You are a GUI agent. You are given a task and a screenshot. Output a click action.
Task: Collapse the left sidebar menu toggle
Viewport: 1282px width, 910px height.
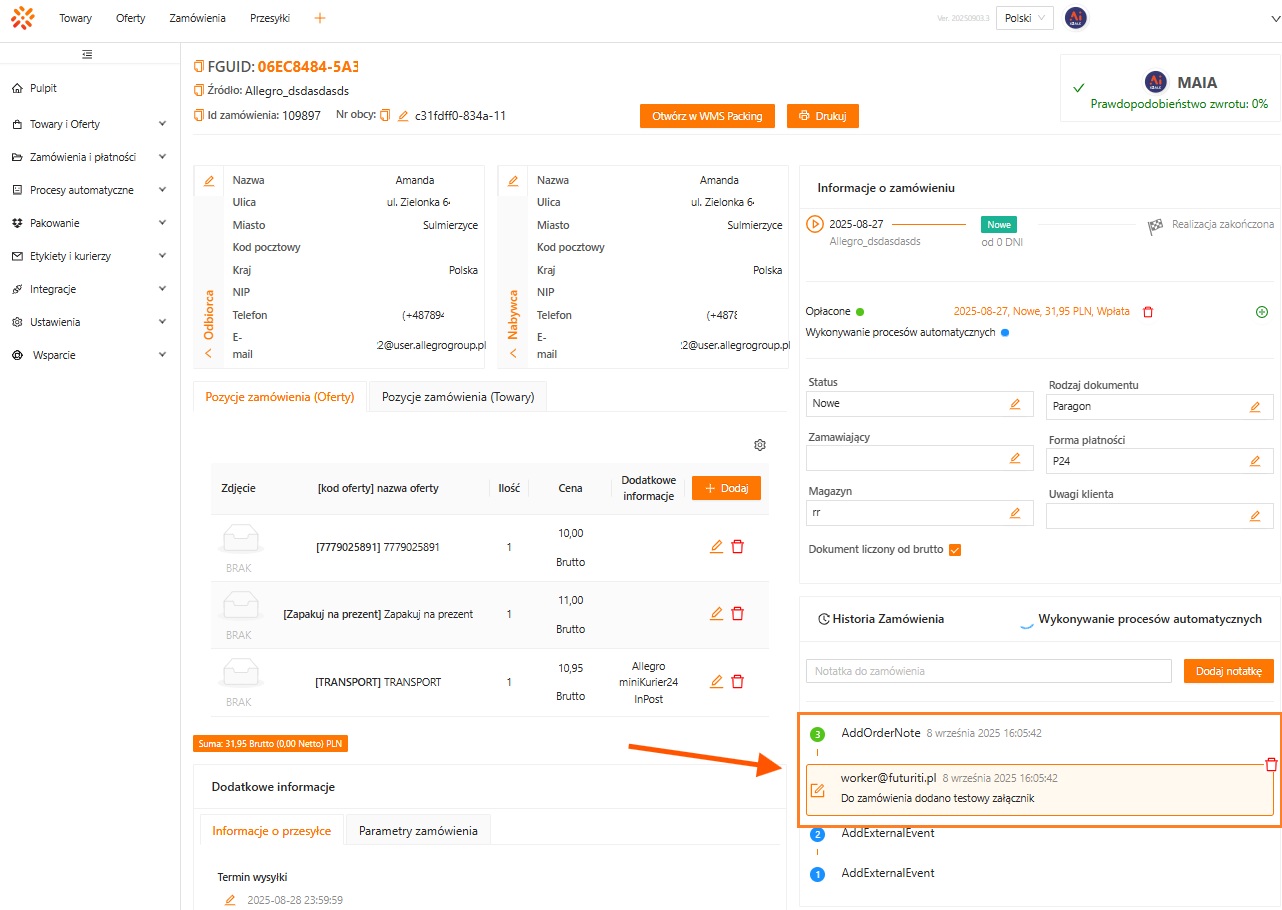tap(88, 54)
